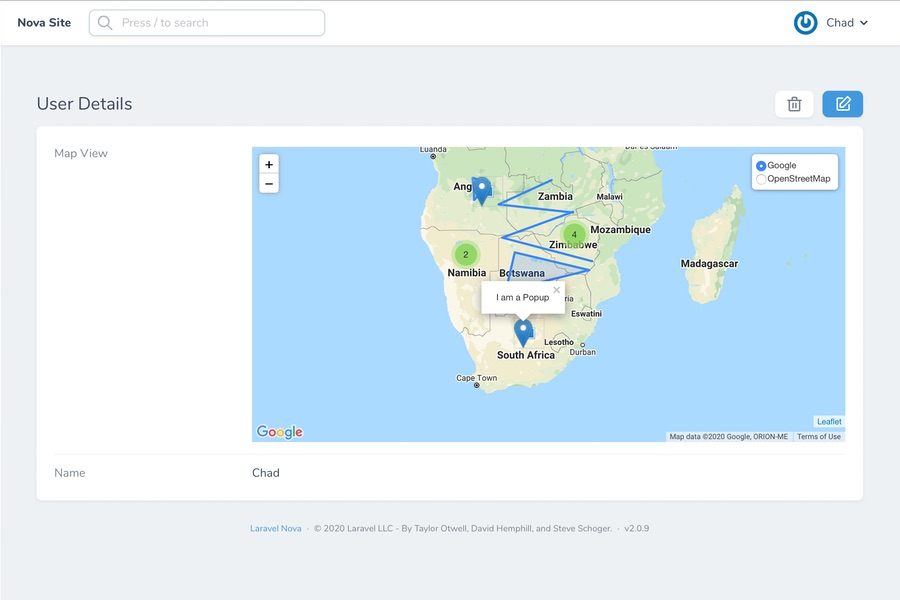
Task: Open the map Terms of Use link
Action: (818, 436)
